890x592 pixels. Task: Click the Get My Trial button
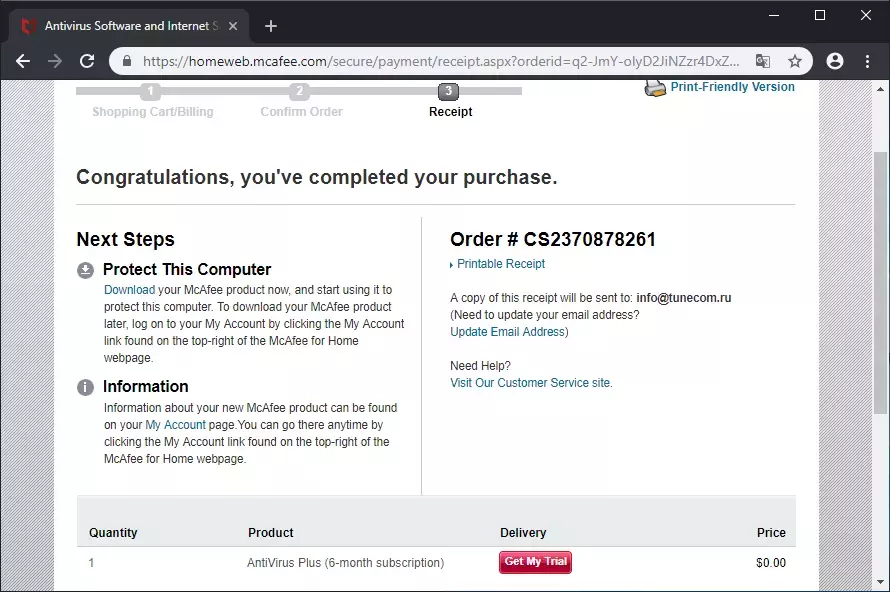click(x=535, y=562)
